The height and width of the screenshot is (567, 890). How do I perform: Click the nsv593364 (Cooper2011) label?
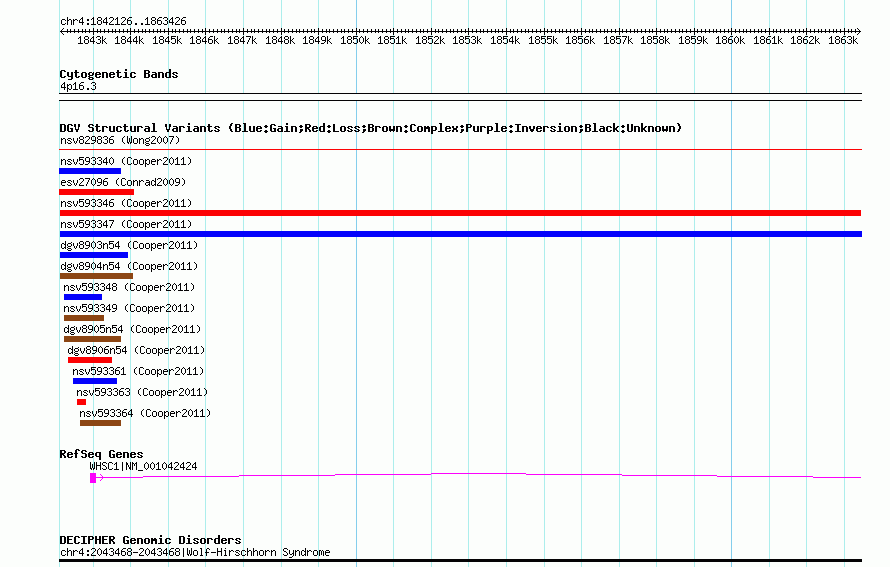(x=145, y=413)
